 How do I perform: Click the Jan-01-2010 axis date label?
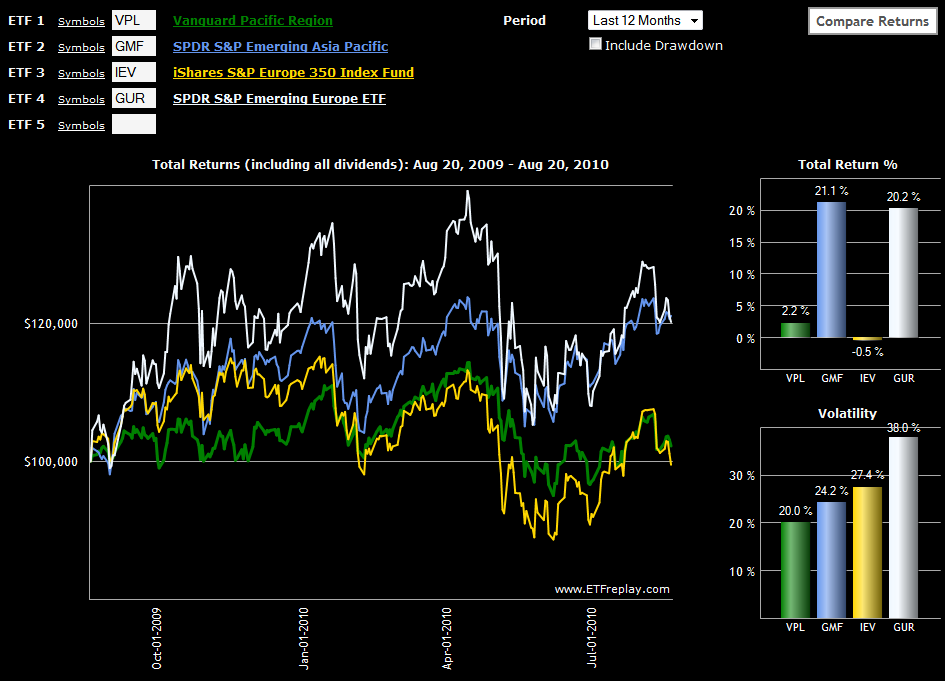click(x=304, y=639)
